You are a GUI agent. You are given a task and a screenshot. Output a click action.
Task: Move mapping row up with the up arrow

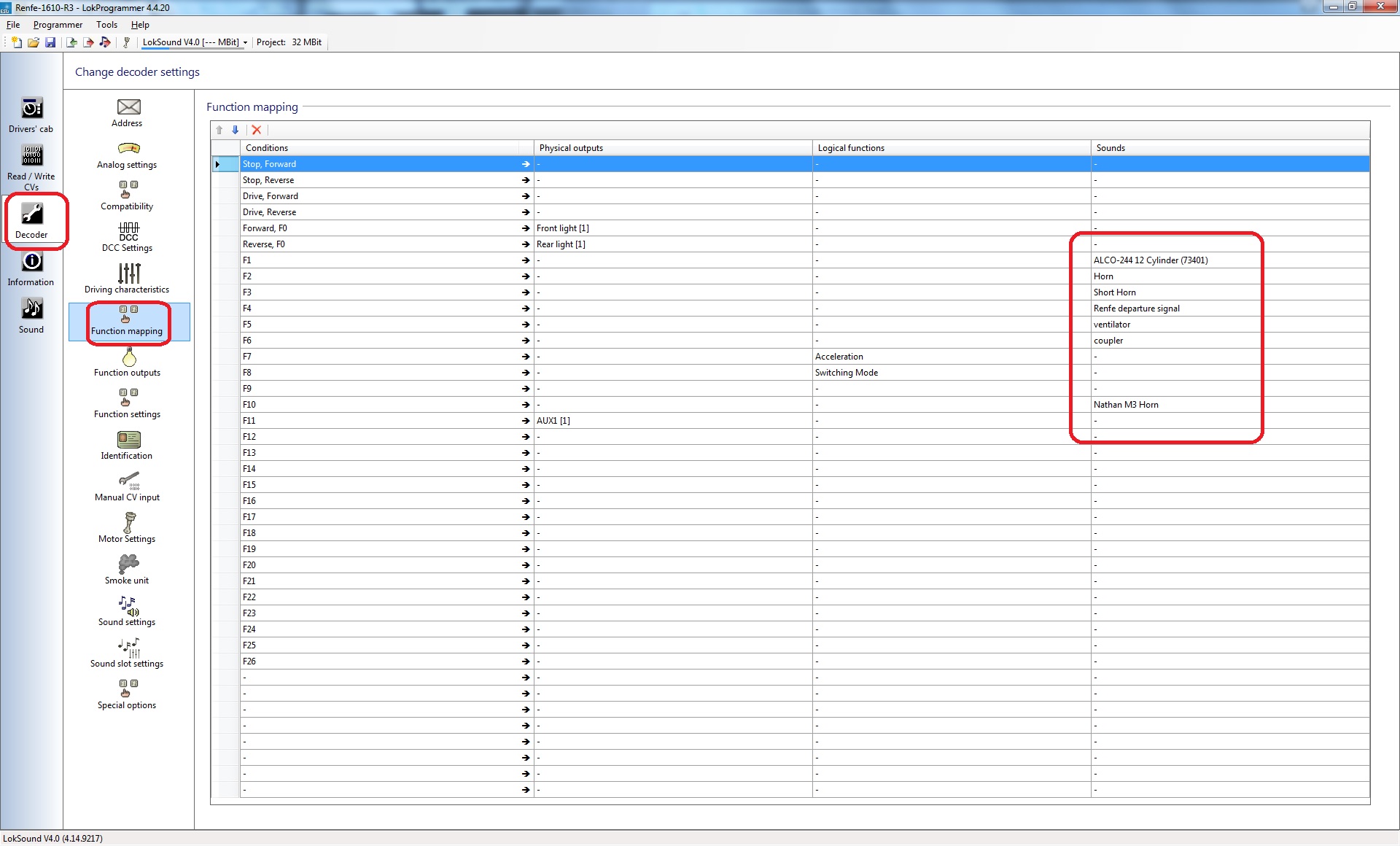tap(219, 130)
